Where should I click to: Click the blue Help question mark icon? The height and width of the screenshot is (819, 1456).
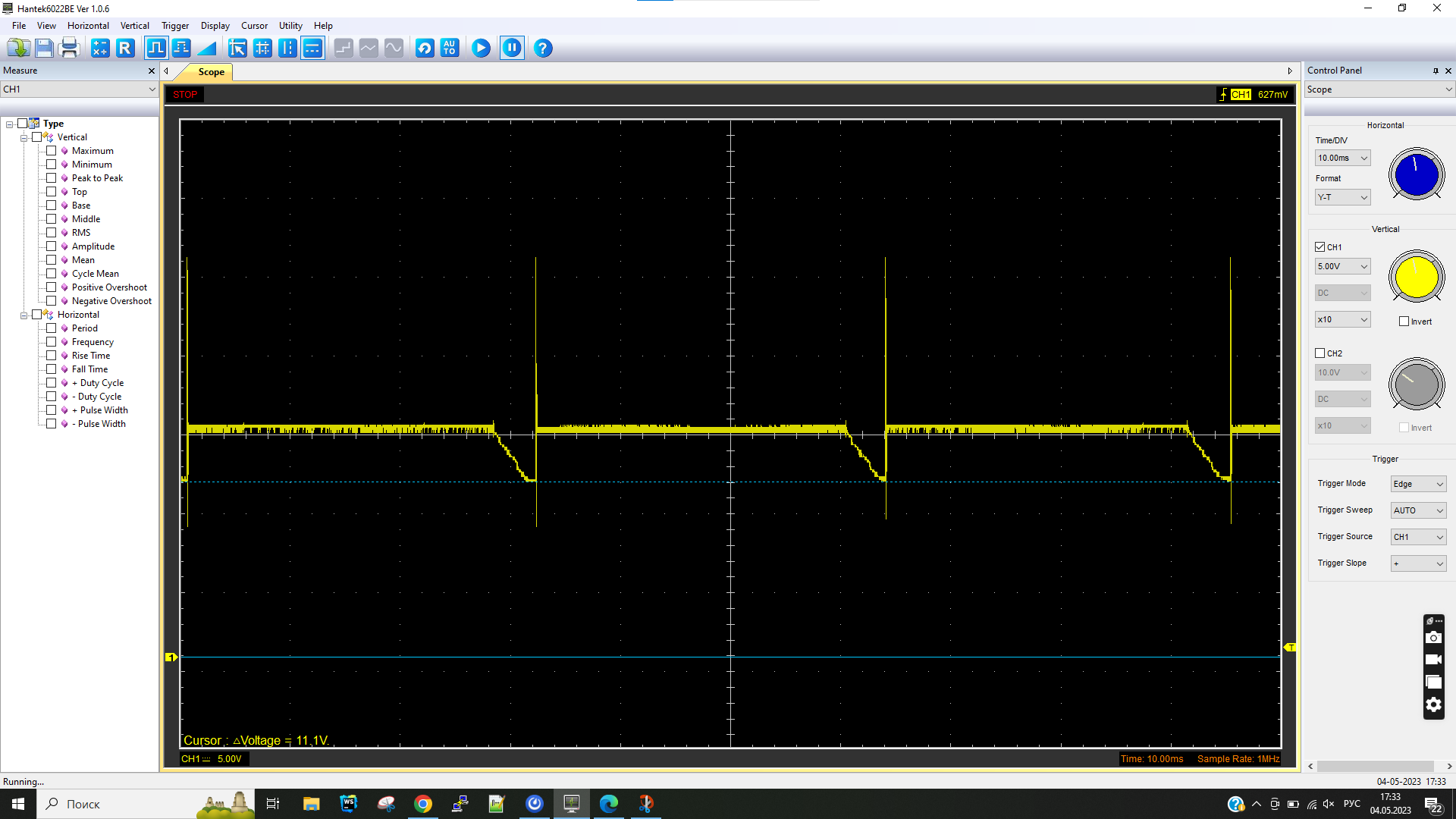click(x=542, y=49)
